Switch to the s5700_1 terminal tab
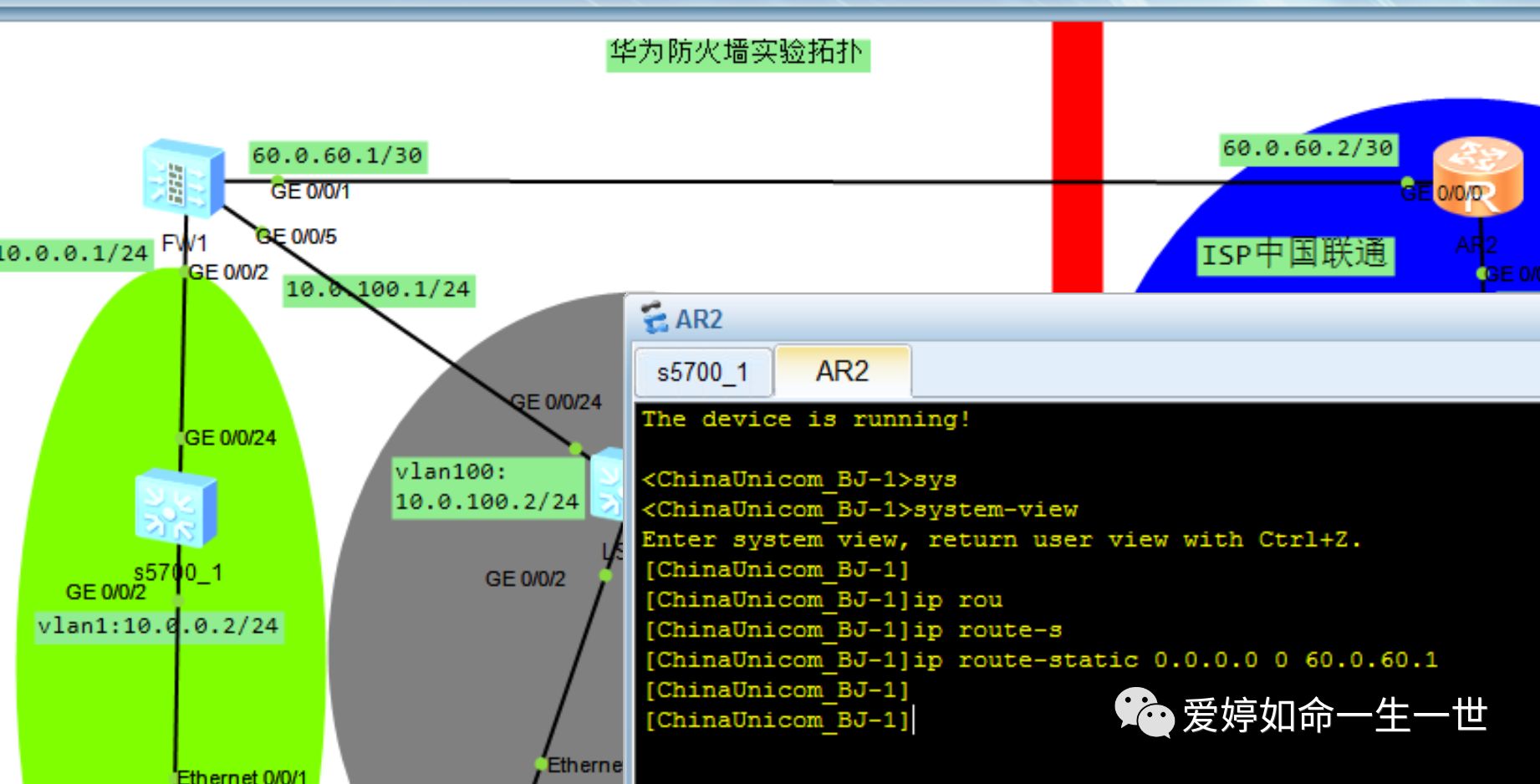1540x784 pixels. pyautogui.click(x=702, y=372)
